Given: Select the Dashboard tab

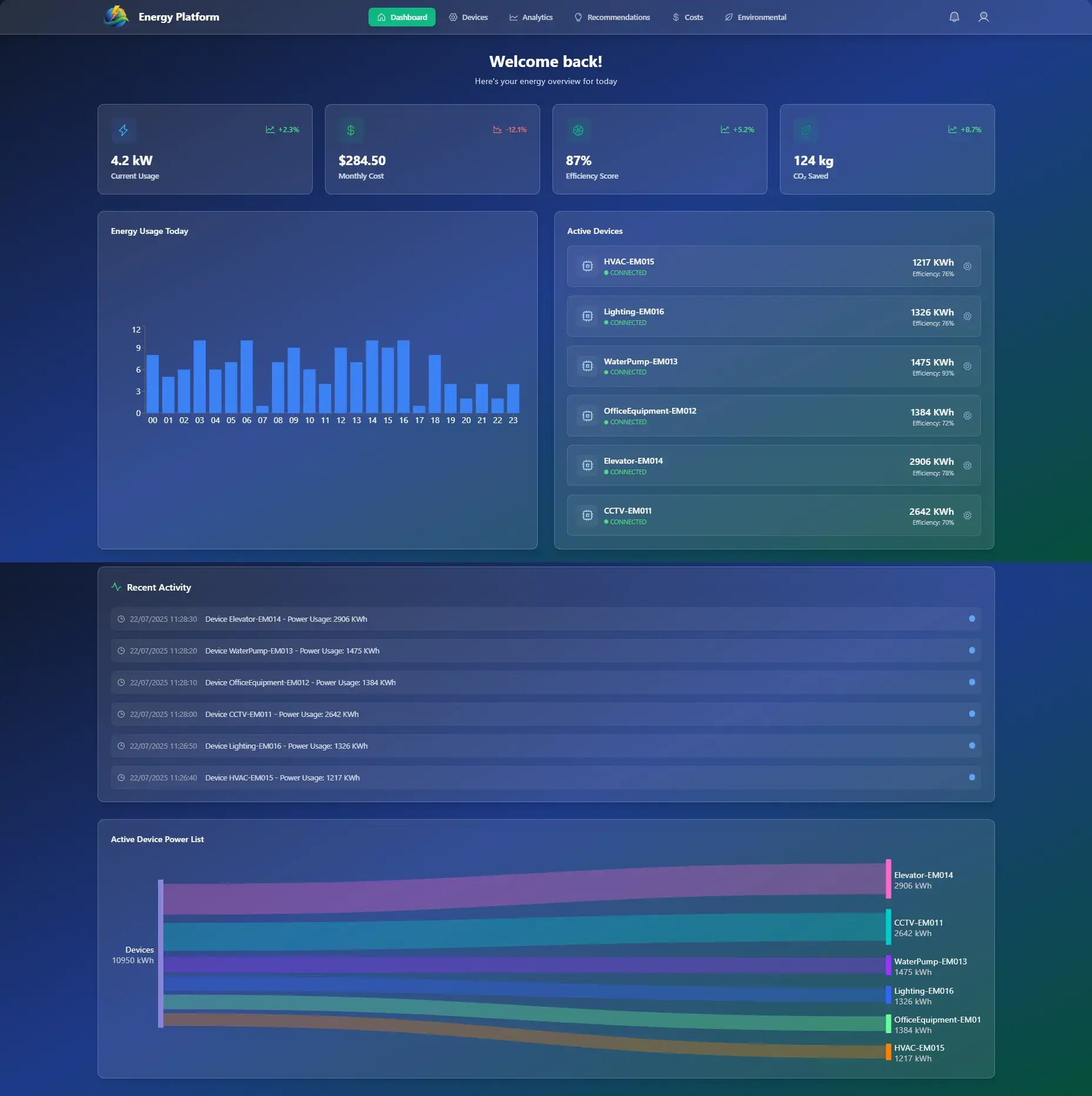Looking at the screenshot, I should click(402, 17).
